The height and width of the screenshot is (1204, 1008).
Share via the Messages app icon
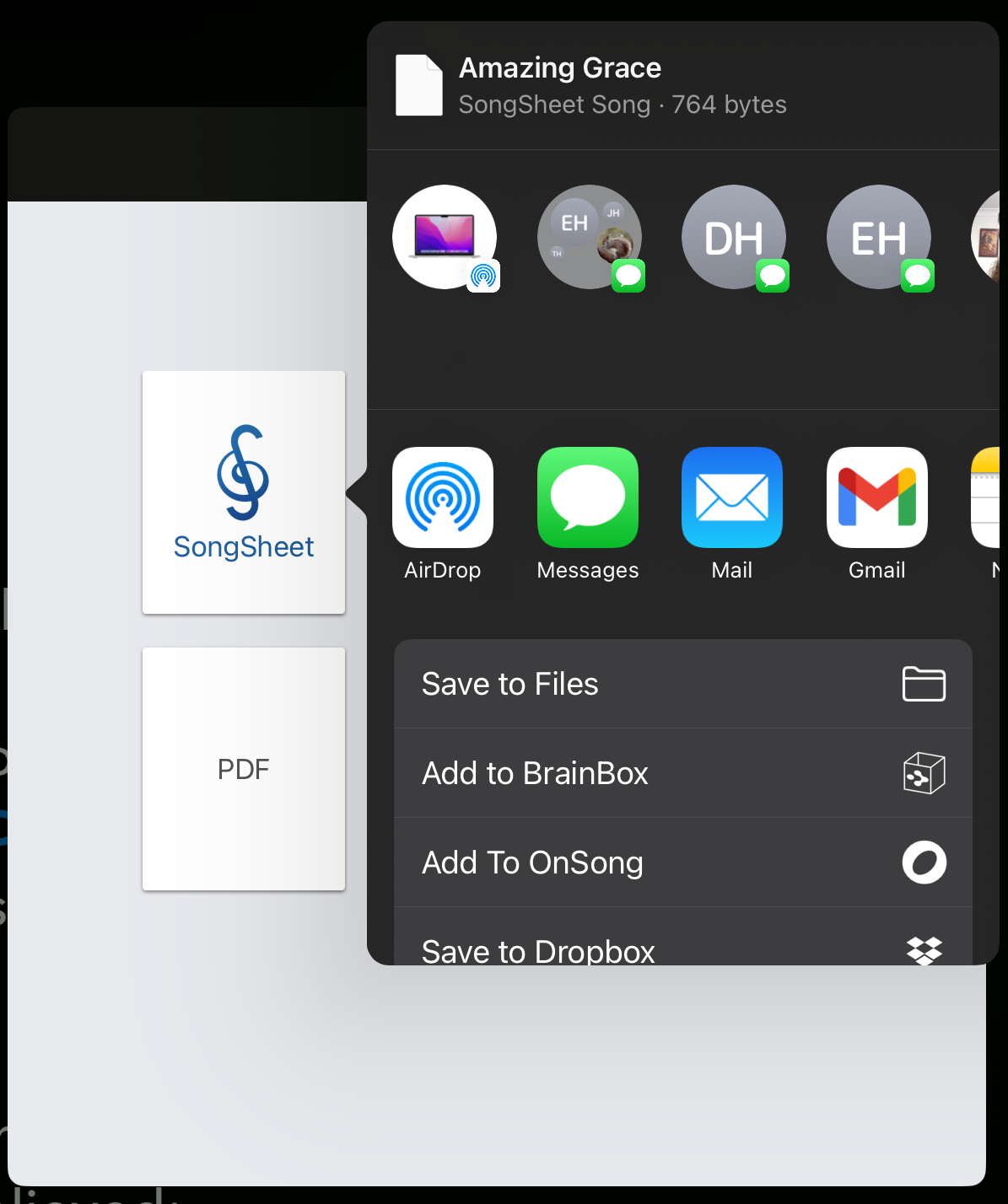(588, 497)
